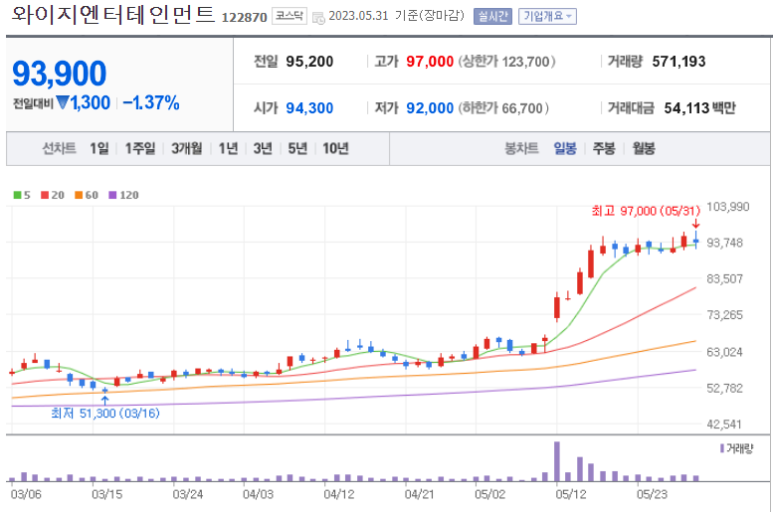This screenshot has height=512, width=773.
Task: Select the 3년 line chart tab
Action: tap(263, 148)
